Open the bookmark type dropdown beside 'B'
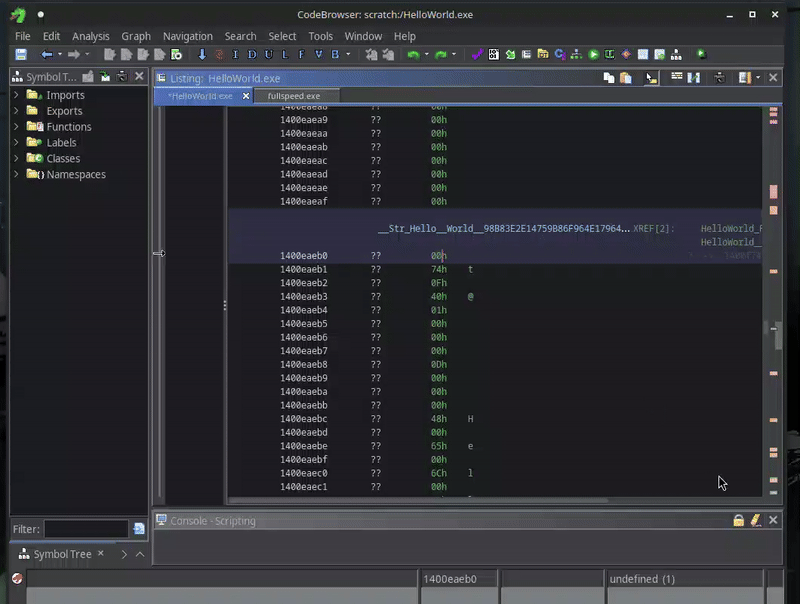Image resolution: width=800 pixels, height=604 pixels. tap(348, 54)
